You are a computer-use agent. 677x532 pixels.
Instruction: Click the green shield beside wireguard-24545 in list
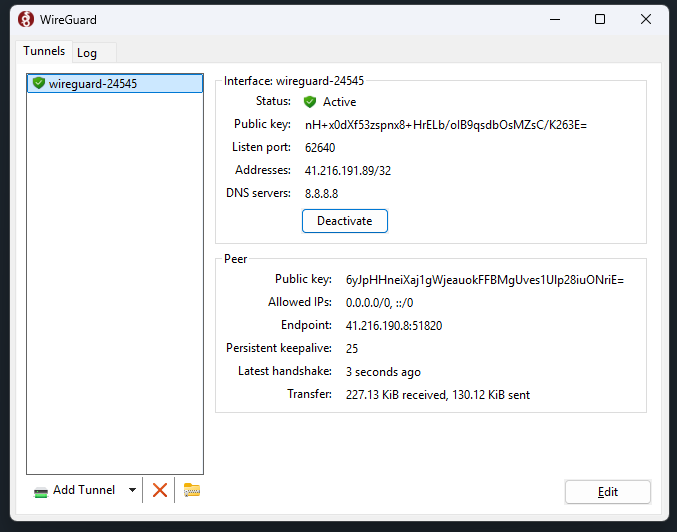[x=39, y=82]
